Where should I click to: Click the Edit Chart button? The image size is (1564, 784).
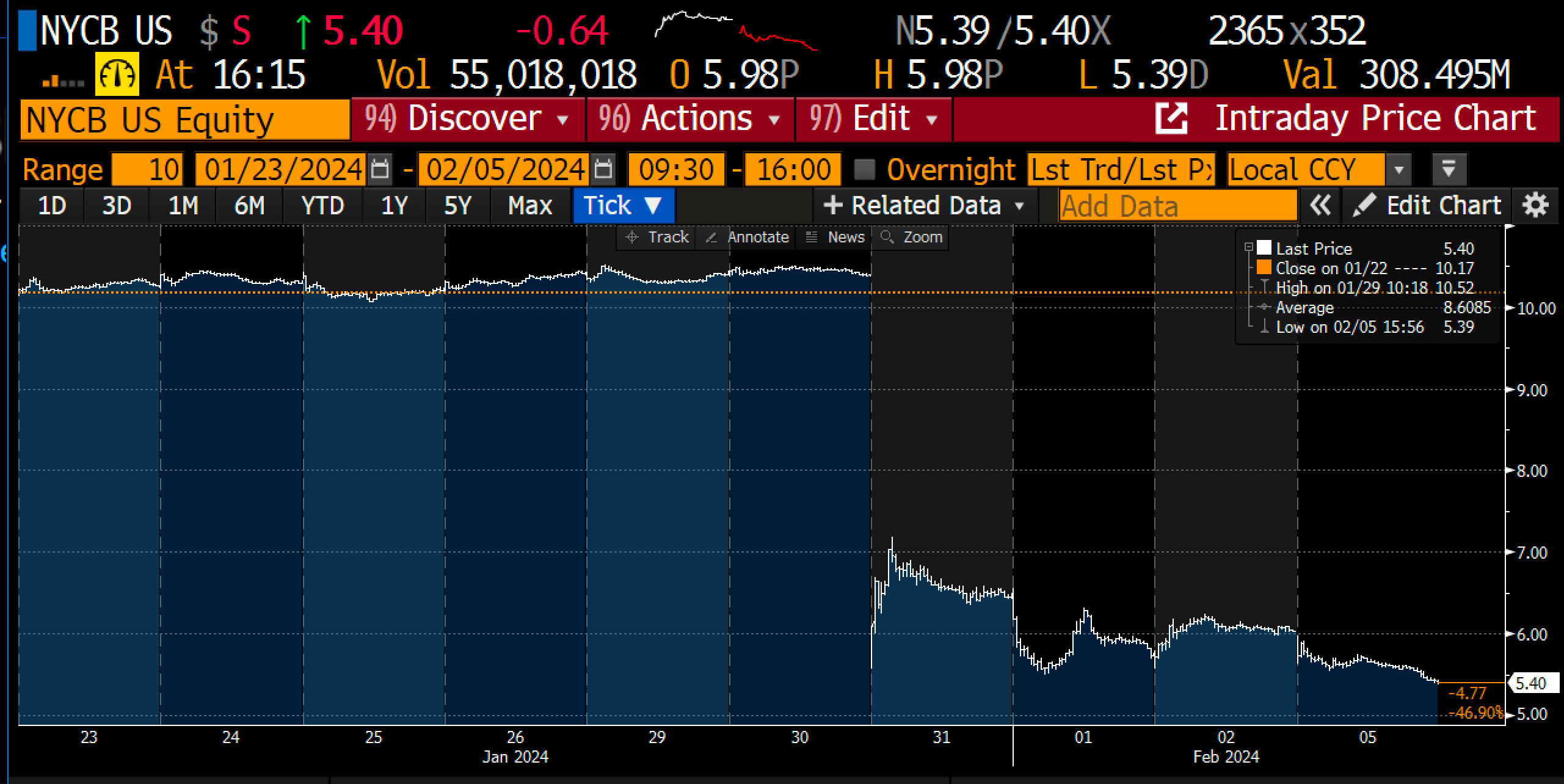[1427, 206]
